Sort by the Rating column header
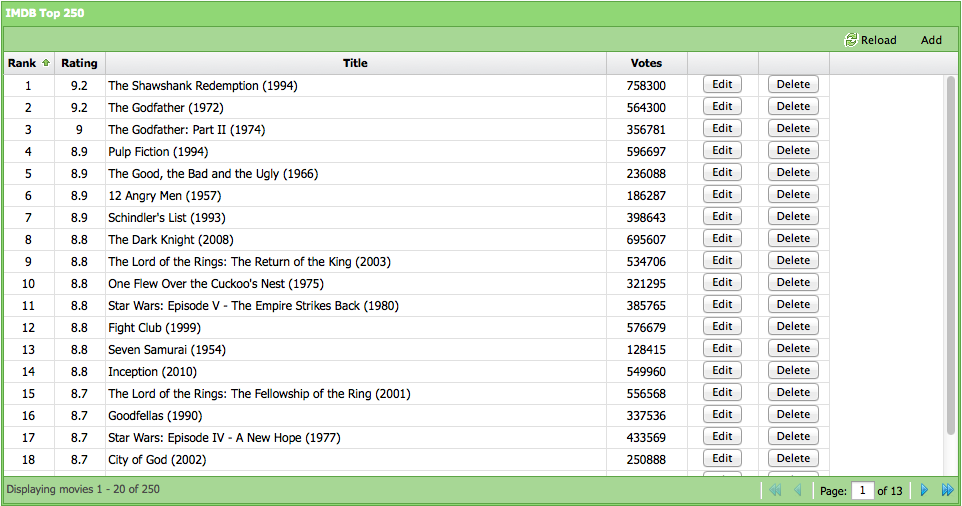The width and height of the screenshot is (962, 506). [x=79, y=63]
